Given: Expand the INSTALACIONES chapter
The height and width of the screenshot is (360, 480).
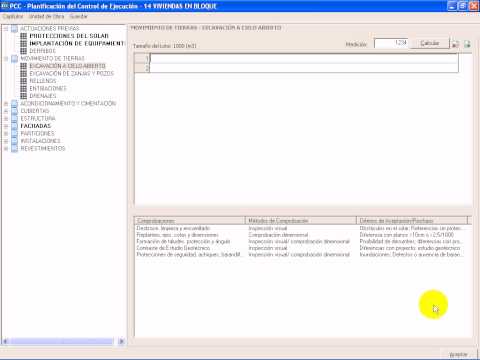Looking at the screenshot, I should pos(6,141).
